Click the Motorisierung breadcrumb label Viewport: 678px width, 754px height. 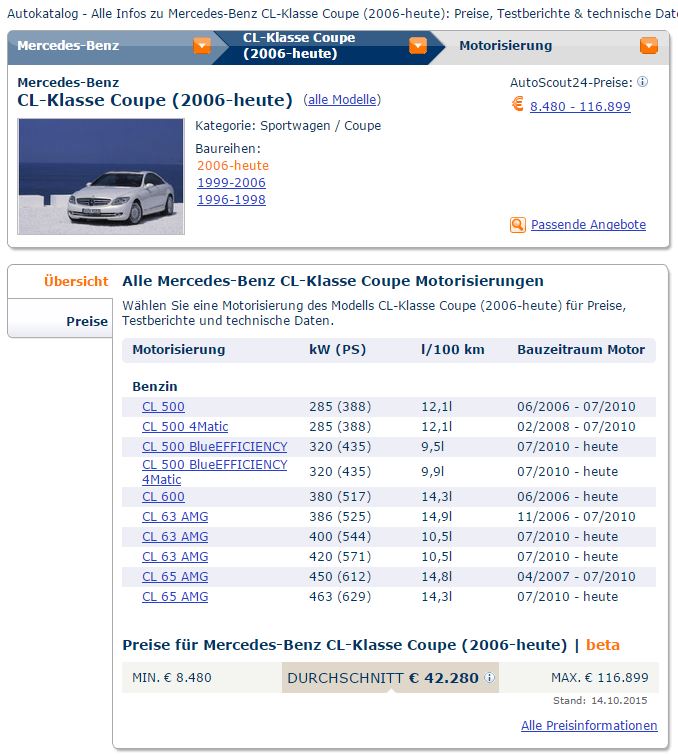(505, 46)
